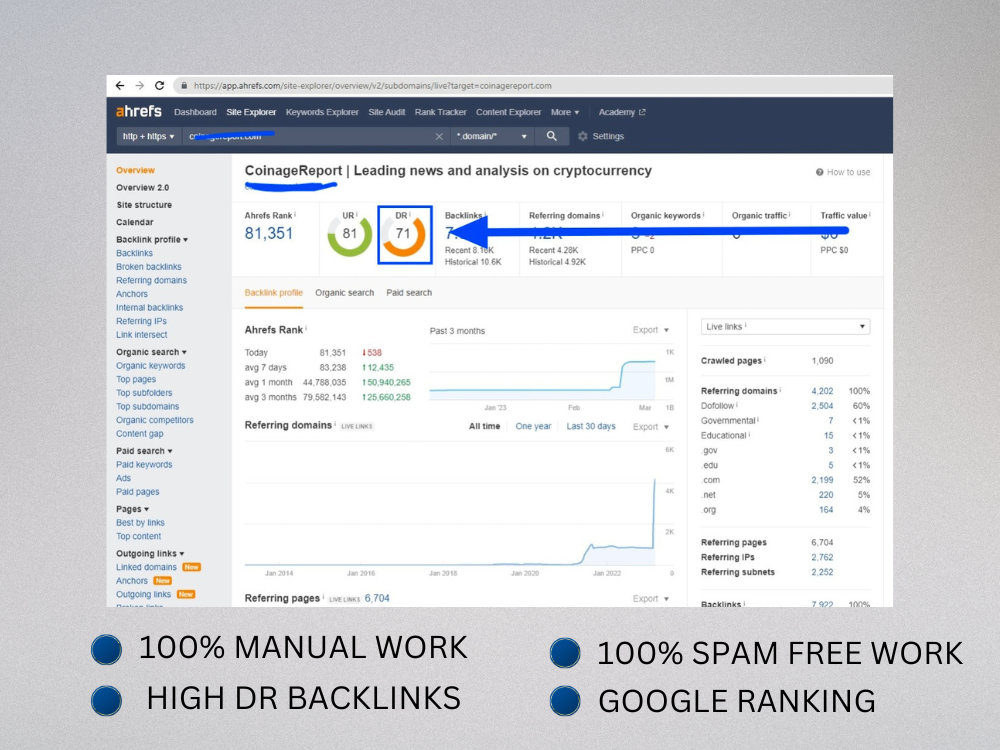Open Site structure in the sidebar
This screenshot has height=750, width=1000.
[144, 205]
